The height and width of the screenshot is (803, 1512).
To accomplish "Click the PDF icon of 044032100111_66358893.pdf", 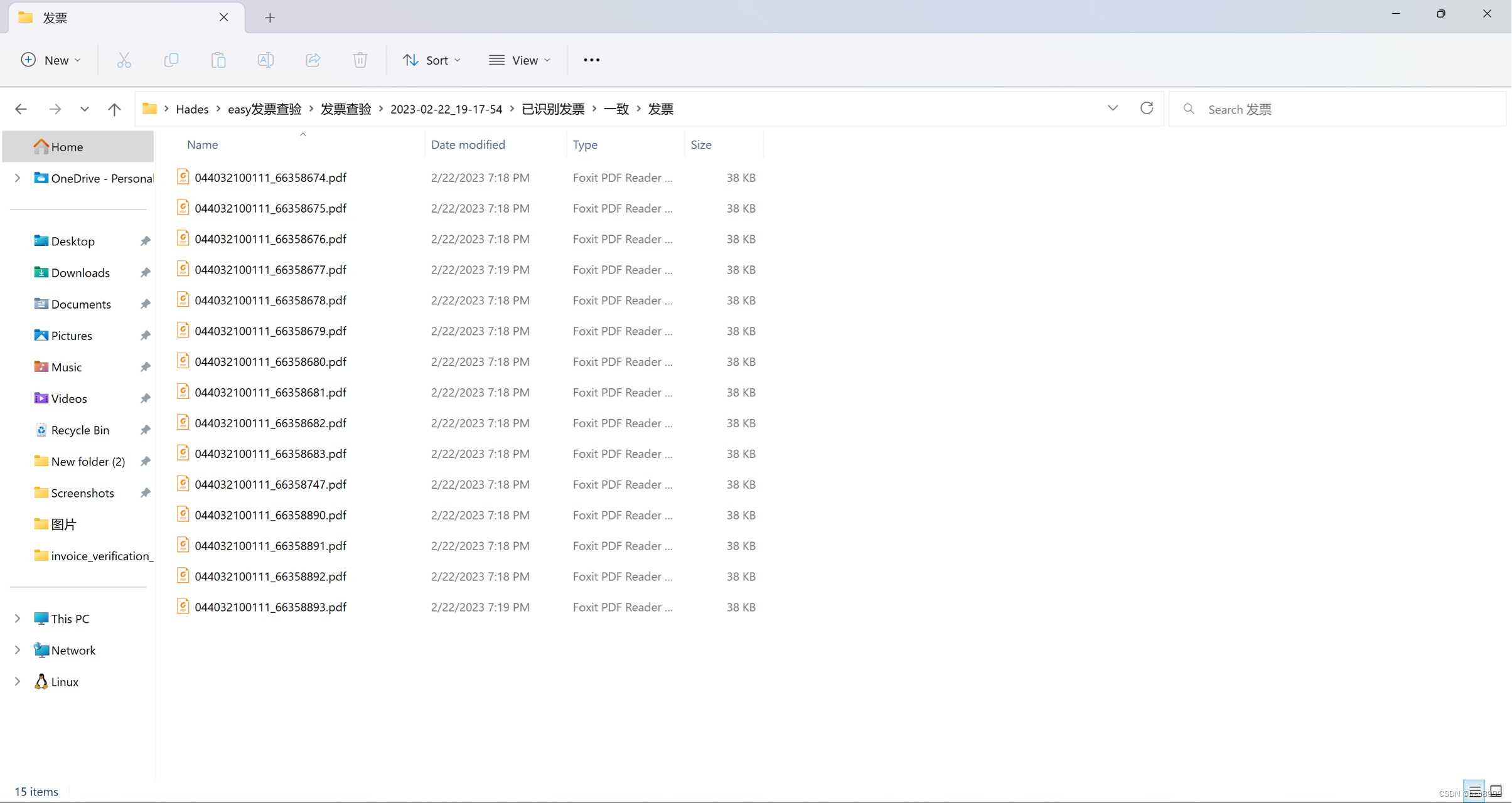I will pyautogui.click(x=183, y=606).
